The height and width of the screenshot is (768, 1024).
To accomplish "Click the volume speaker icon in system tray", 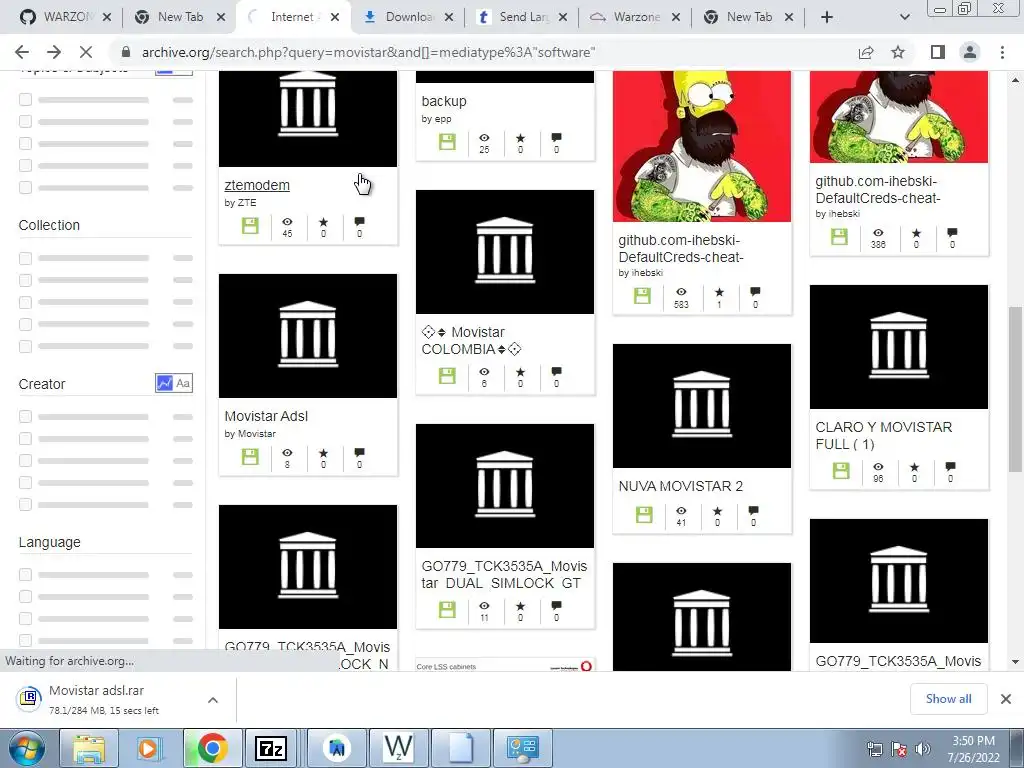I will tap(923, 749).
